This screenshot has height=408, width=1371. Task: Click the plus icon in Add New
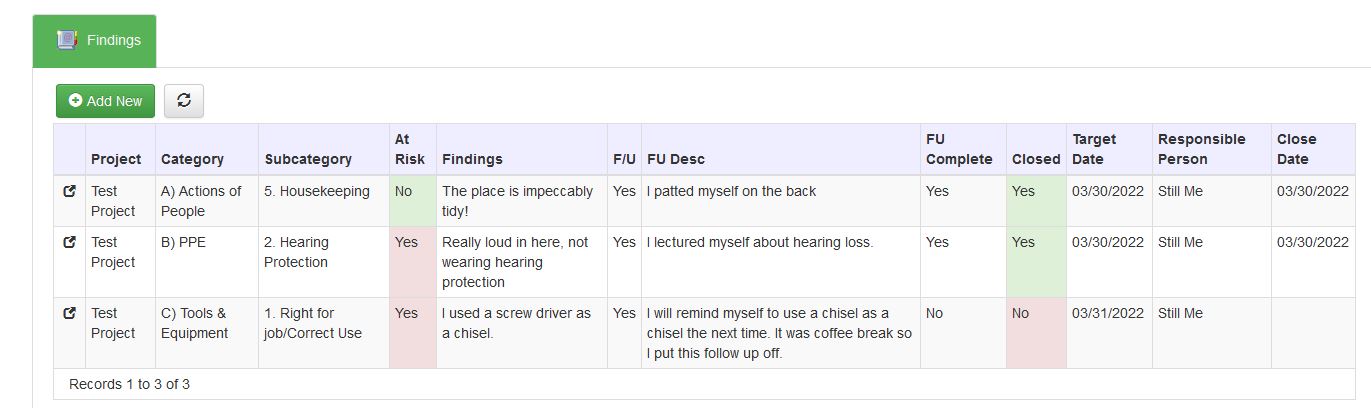click(75, 101)
